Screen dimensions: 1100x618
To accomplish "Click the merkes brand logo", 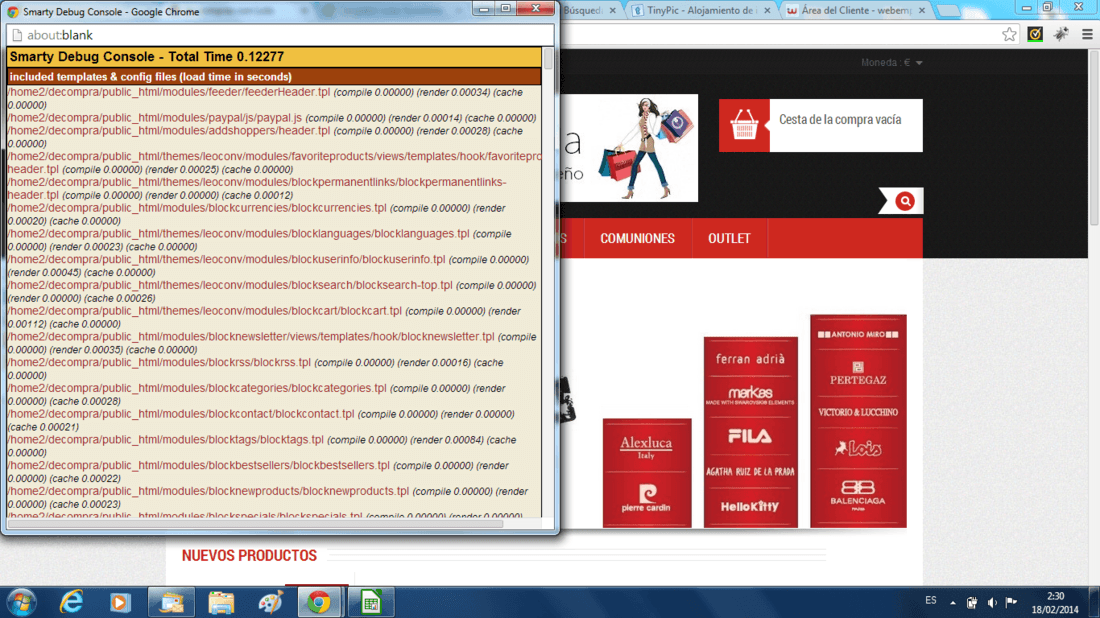I will pyautogui.click(x=750, y=395).
